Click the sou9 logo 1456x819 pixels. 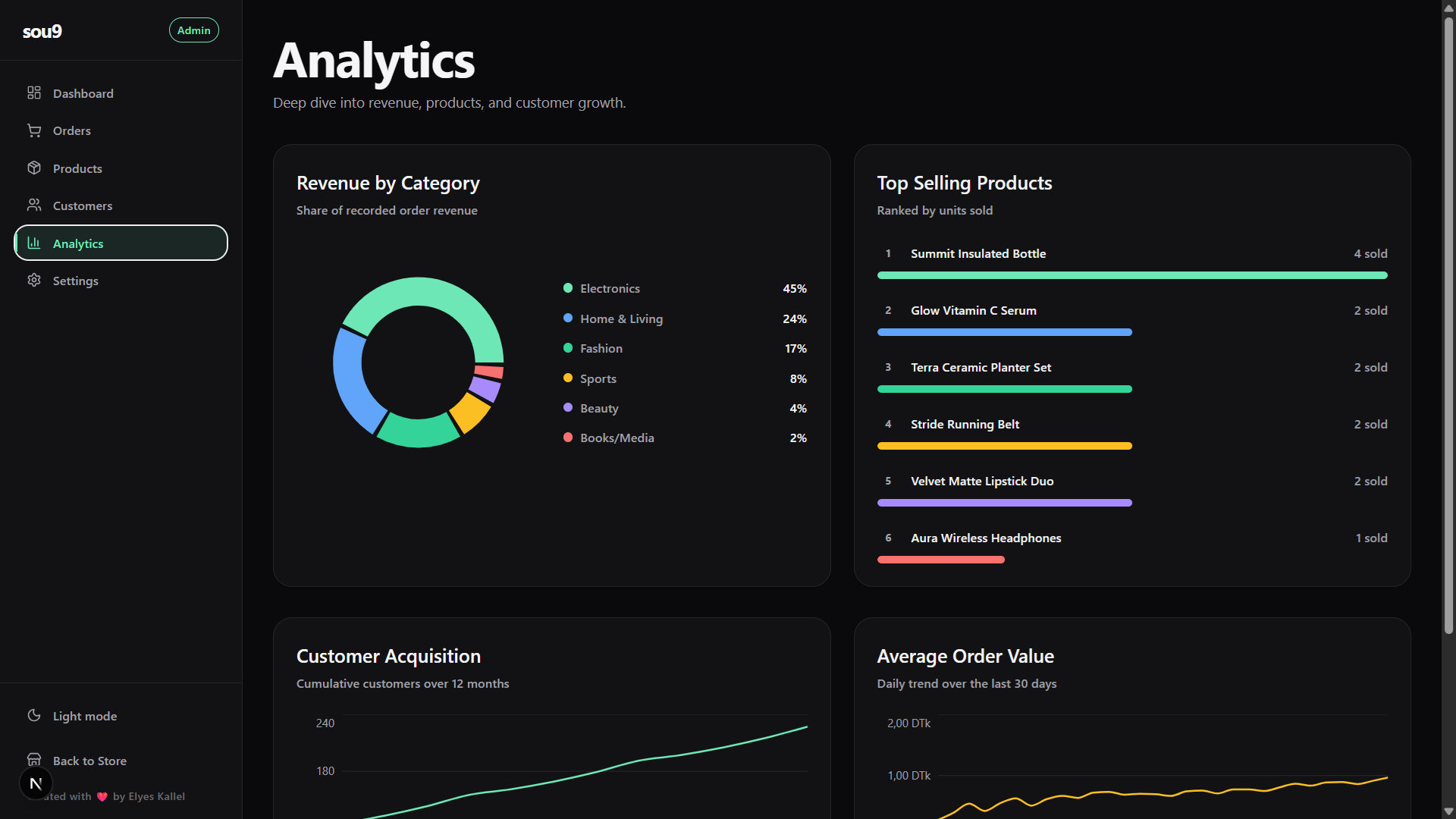coord(42,31)
